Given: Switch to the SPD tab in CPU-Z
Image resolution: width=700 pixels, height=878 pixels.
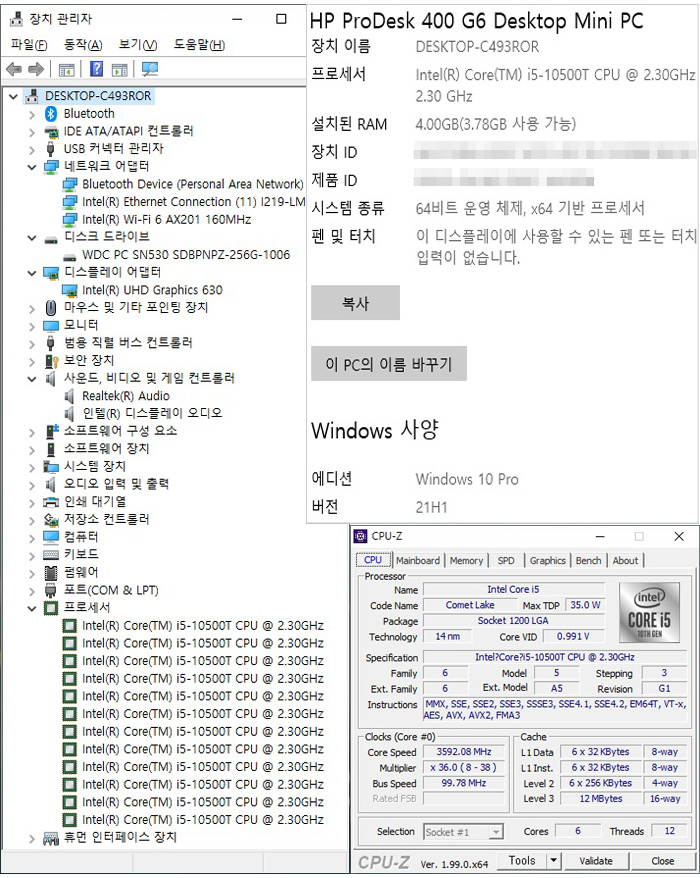Looking at the screenshot, I should click(506, 561).
